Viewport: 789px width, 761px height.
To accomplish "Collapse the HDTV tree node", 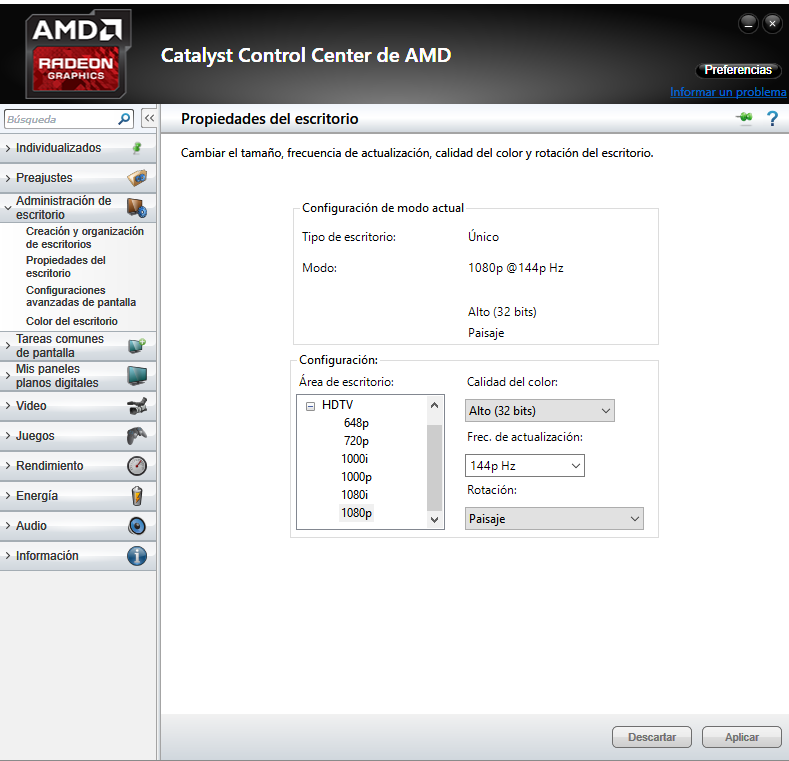I will click(310, 406).
